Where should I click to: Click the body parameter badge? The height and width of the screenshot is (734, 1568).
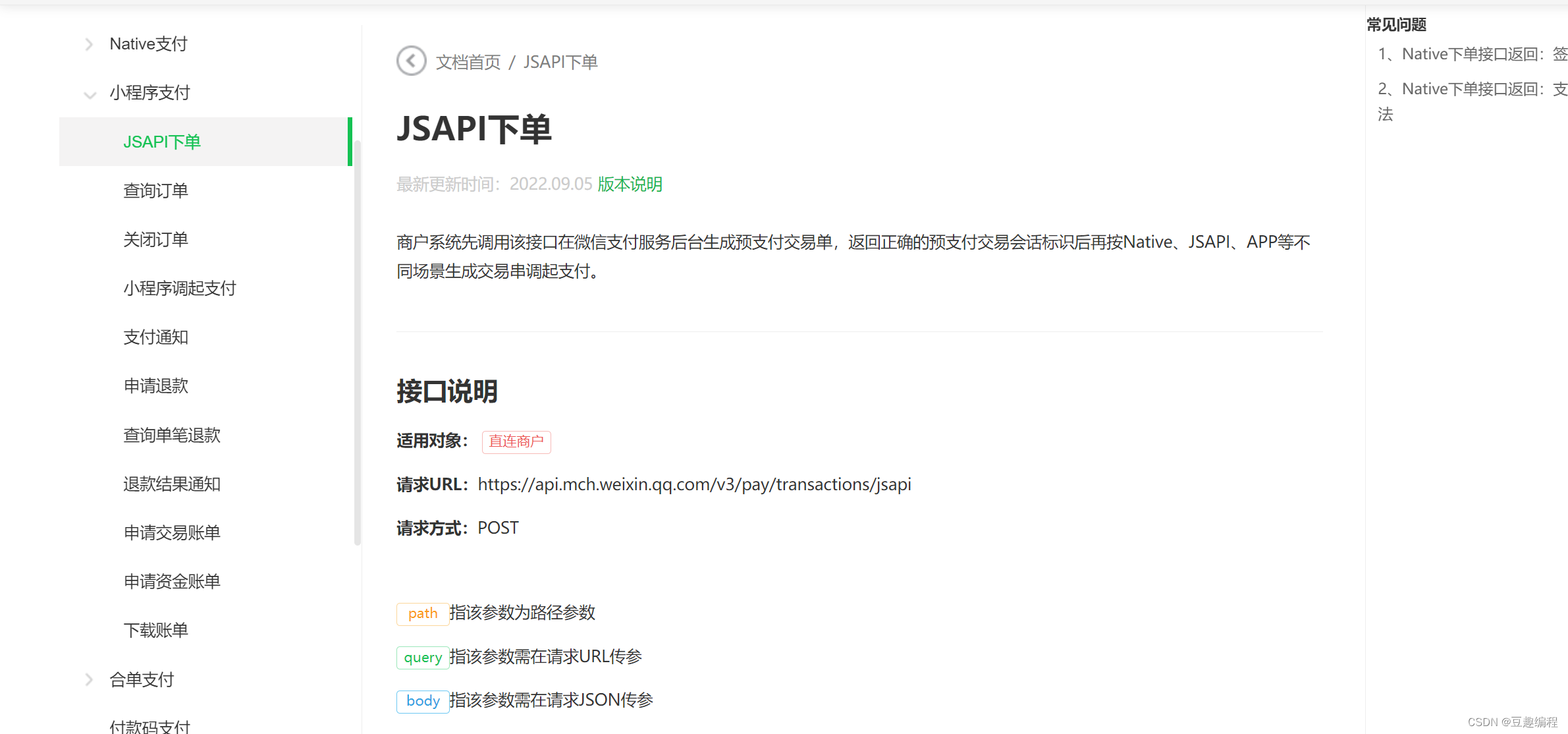[x=422, y=700]
